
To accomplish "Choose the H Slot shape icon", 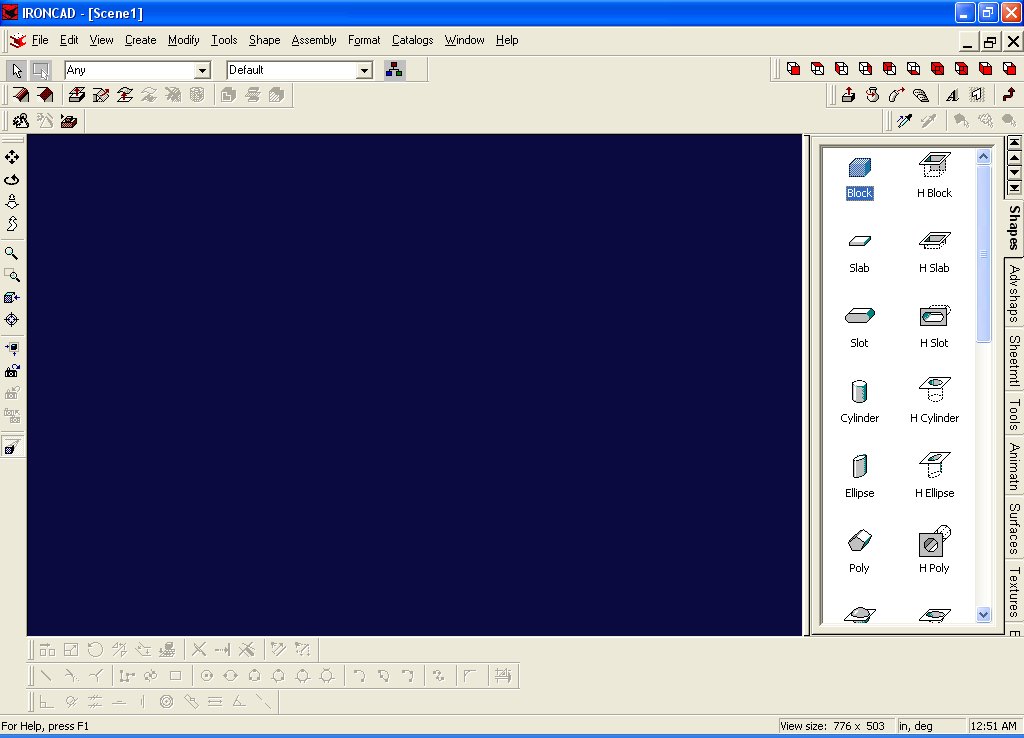I will tap(935, 315).
